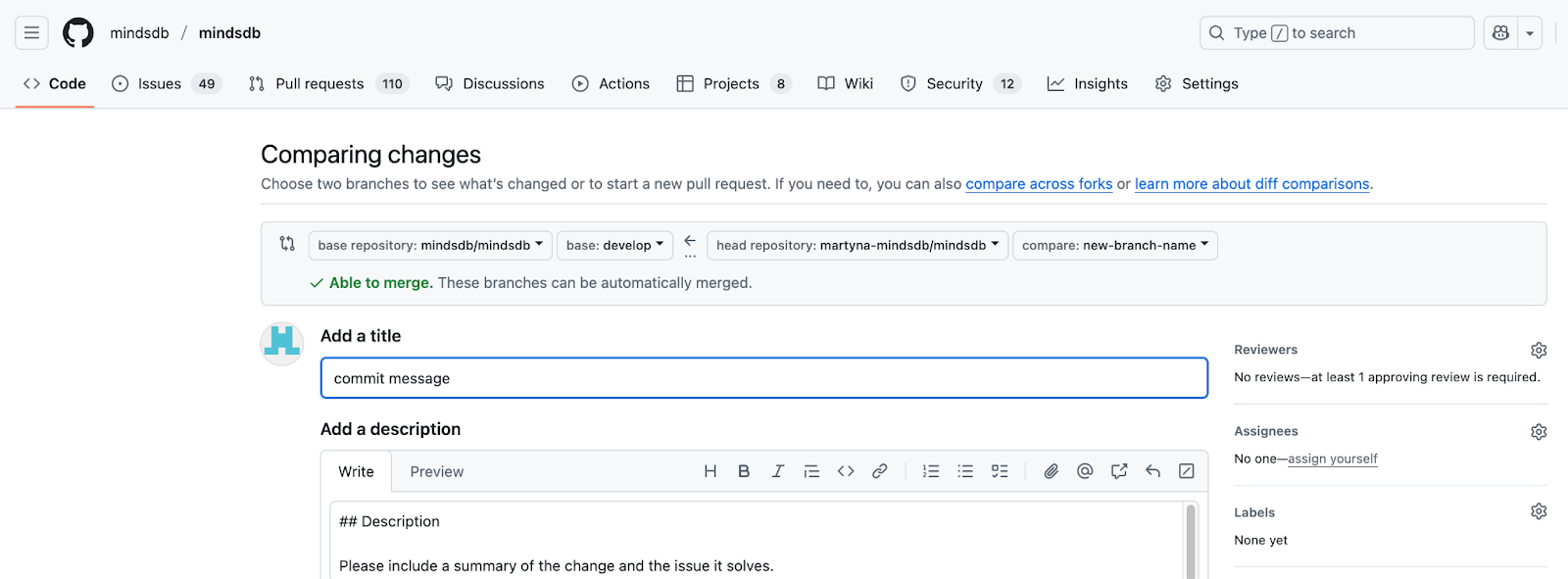Select the Preview tab in description editor
The width and height of the screenshot is (1568, 579).
pyautogui.click(x=437, y=471)
